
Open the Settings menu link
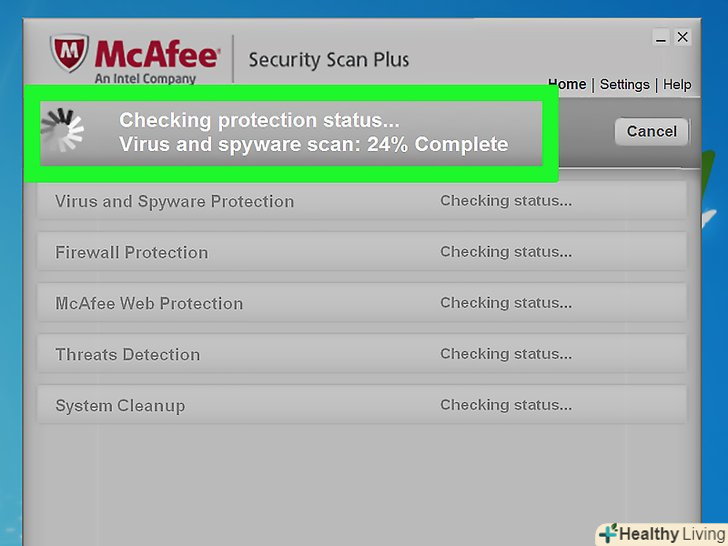click(x=625, y=84)
